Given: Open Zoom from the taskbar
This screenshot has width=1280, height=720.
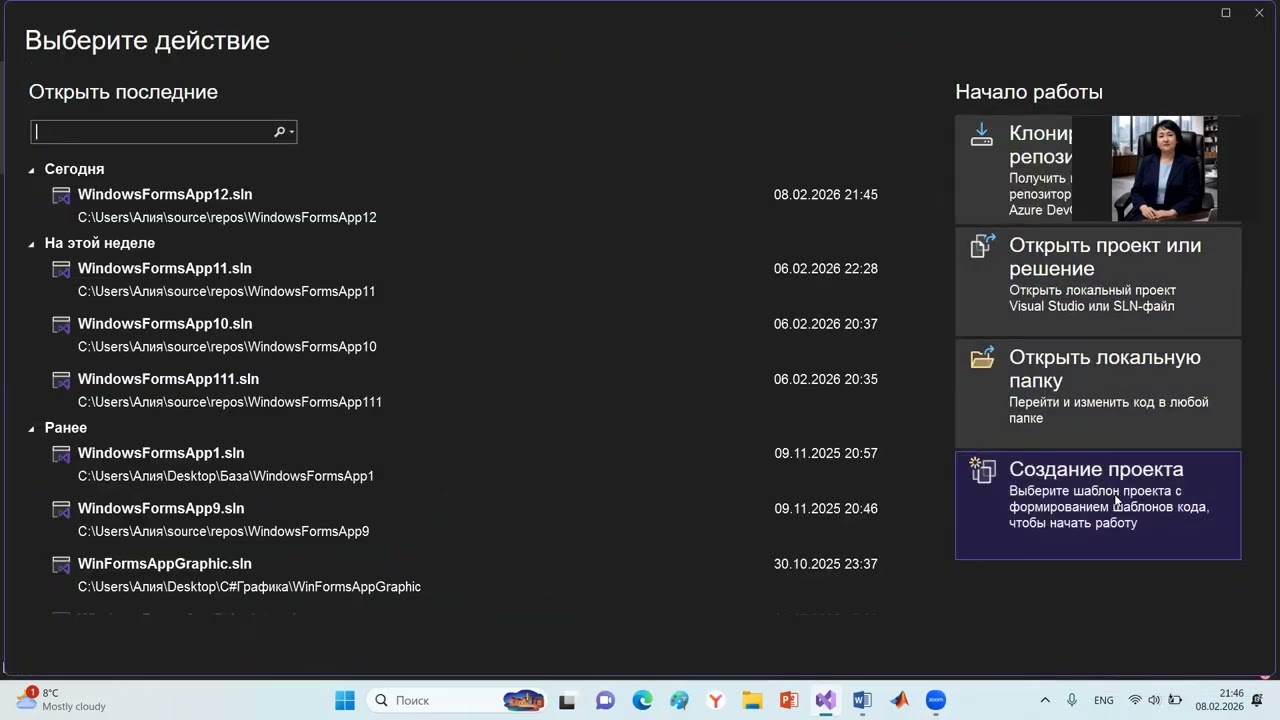Looking at the screenshot, I should click(x=936, y=700).
